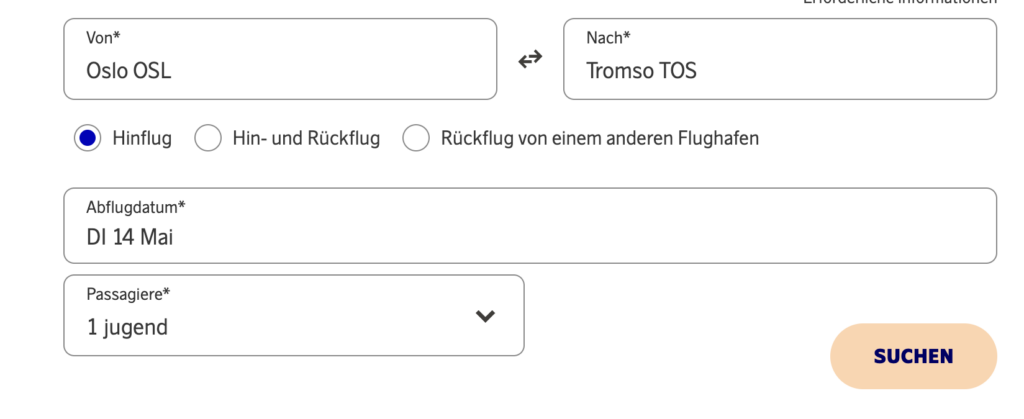Click the 'Abflugdatum*' field label
This screenshot has height=419, width=1024.
click(136, 207)
